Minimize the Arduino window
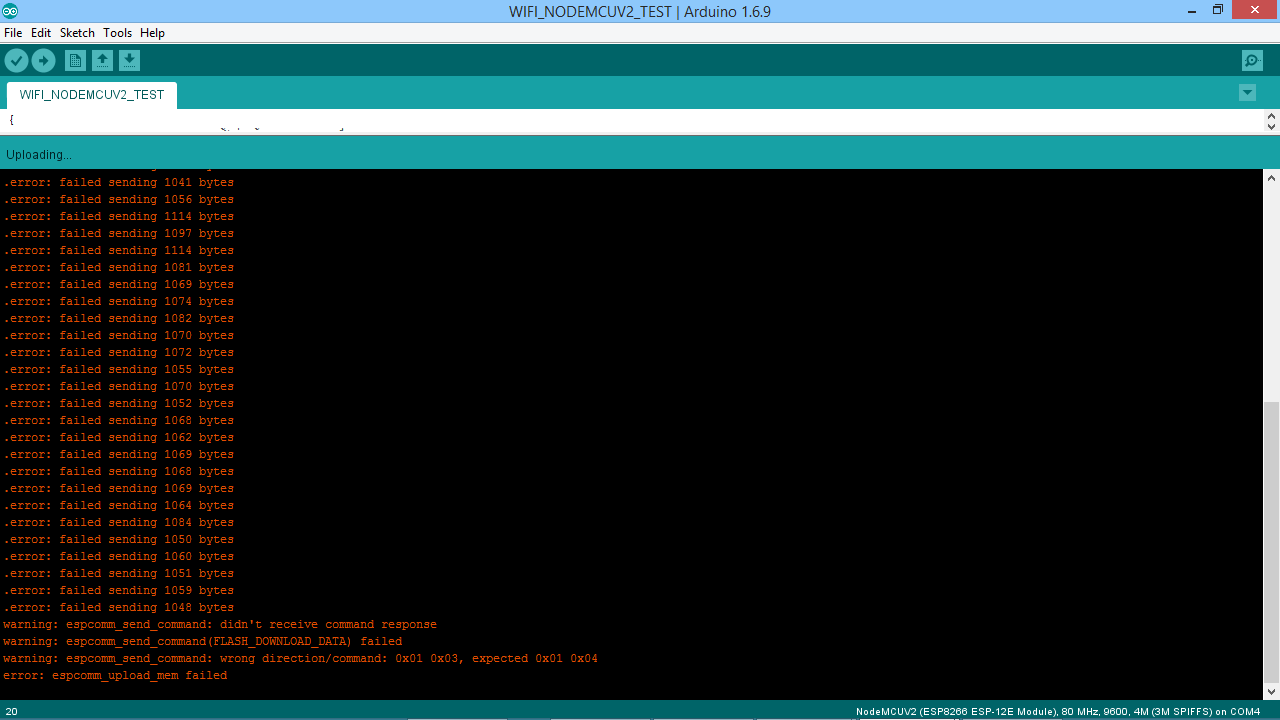The height and width of the screenshot is (720, 1280). click(1191, 9)
